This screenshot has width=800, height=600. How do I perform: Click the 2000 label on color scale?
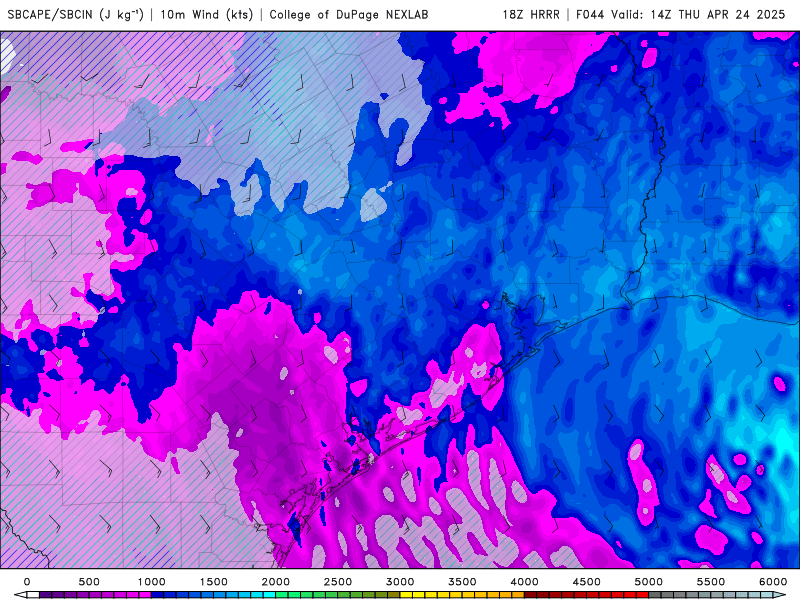click(x=276, y=582)
